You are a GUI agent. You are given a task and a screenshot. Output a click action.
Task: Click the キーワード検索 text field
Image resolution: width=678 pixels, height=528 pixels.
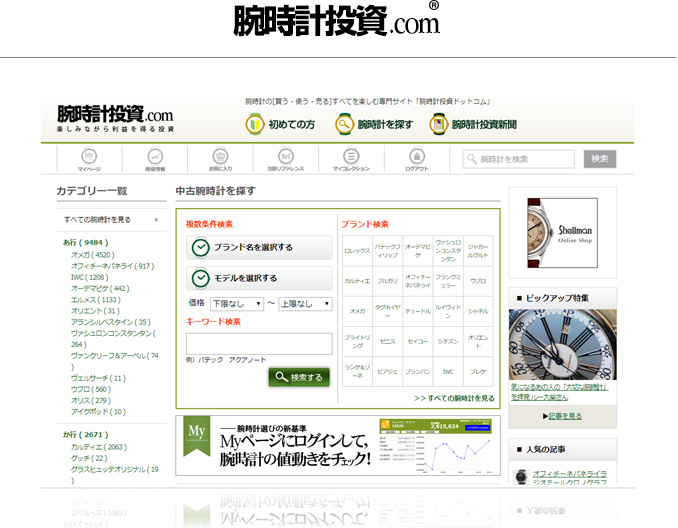pos(259,344)
